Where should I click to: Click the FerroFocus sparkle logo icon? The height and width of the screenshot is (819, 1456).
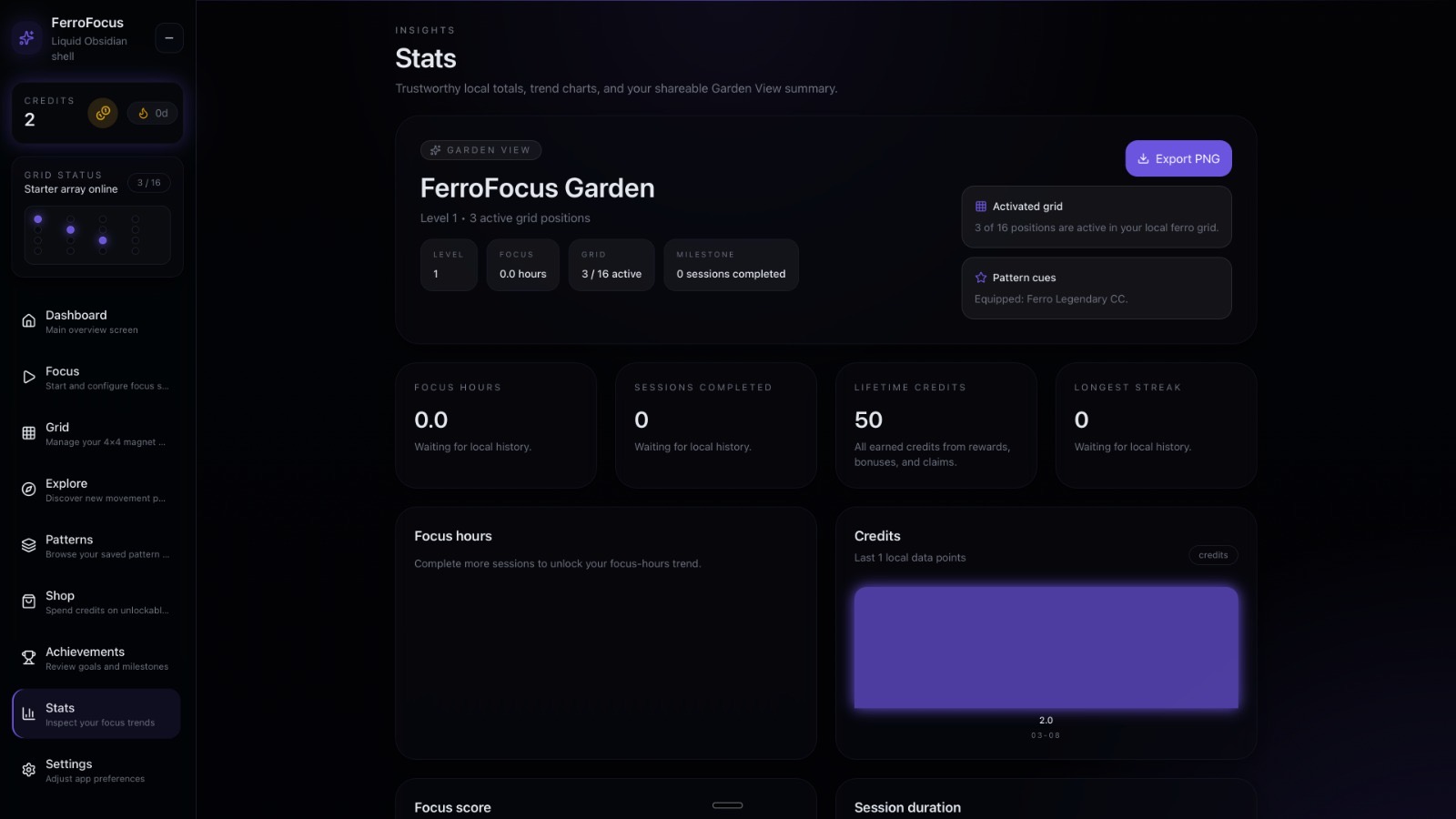tap(27, 38)
